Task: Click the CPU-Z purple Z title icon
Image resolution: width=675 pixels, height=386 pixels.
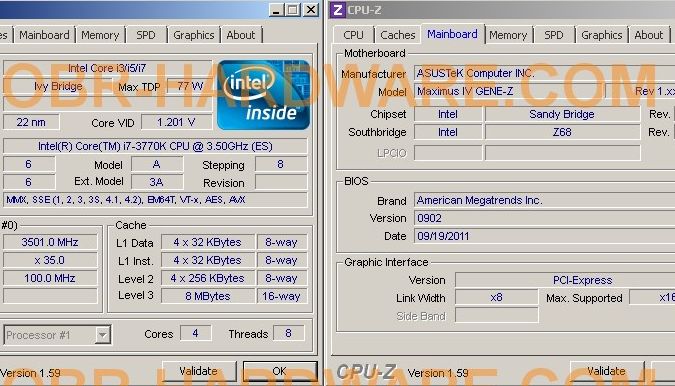Action: (338, 9)
